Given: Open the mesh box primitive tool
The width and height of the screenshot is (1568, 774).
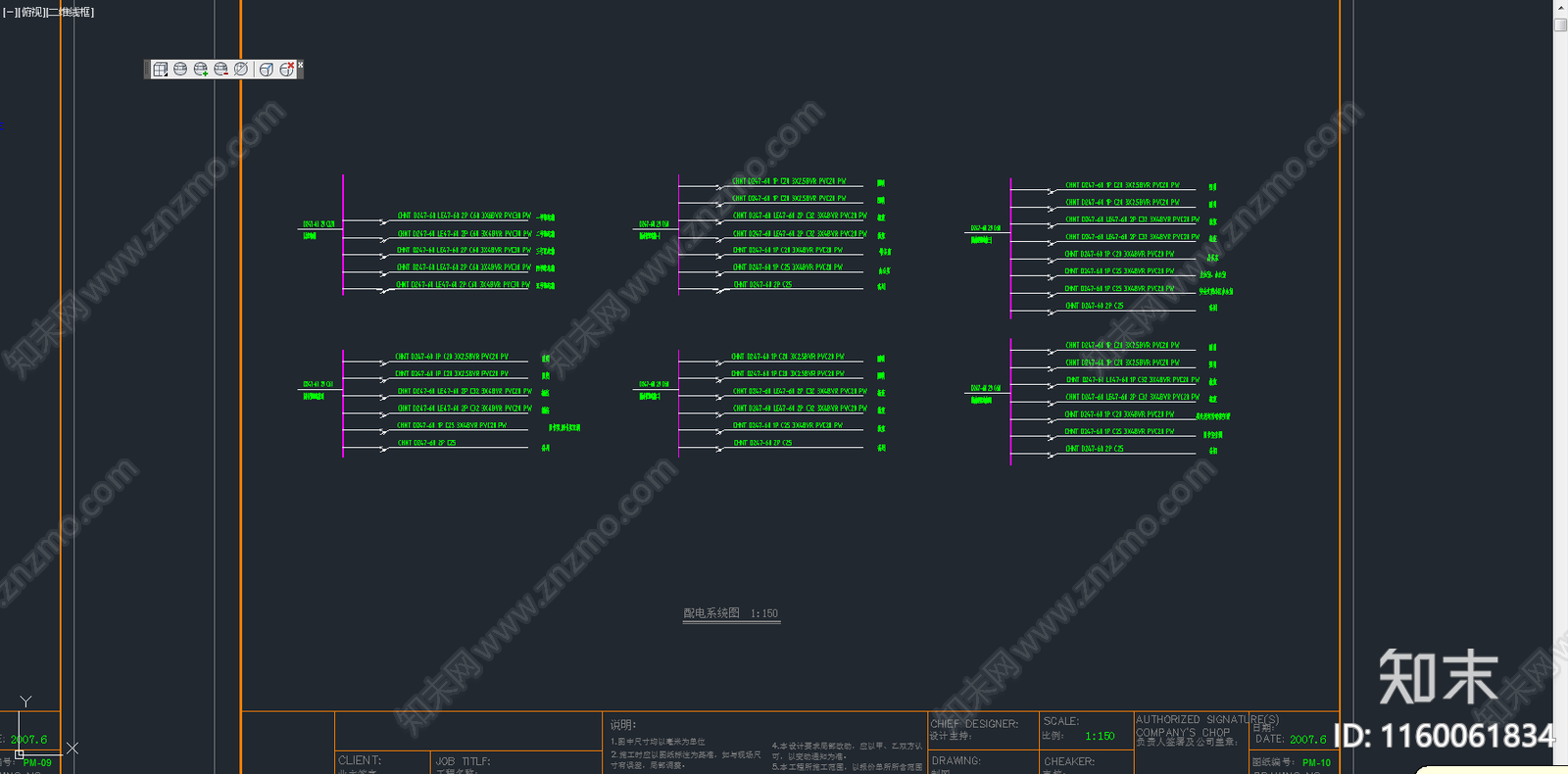Looking at the screenshot, I should click(x=161, y=70).
